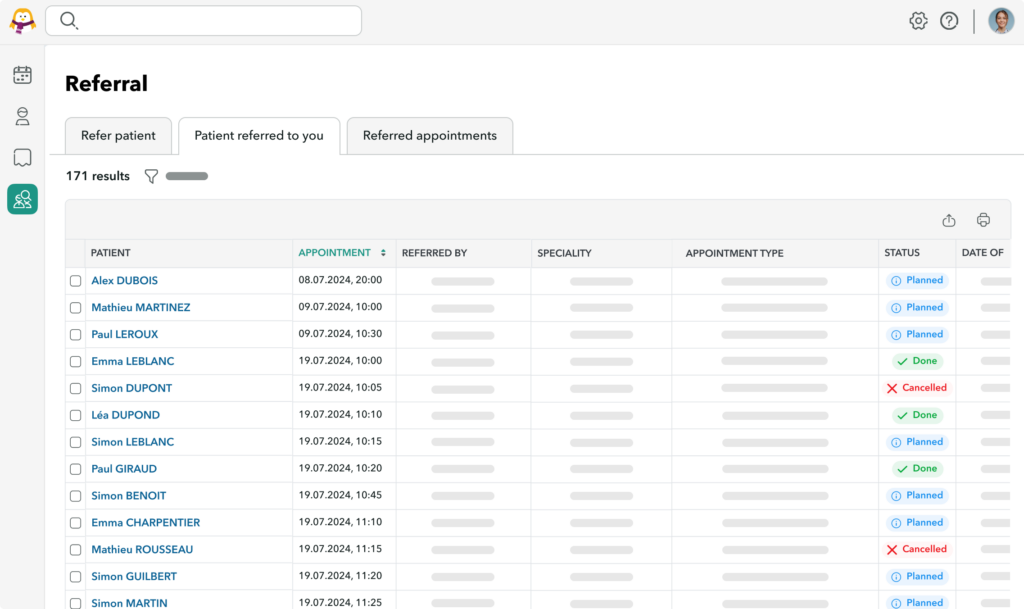Click the 171 results text
The height and width of the screenshot is (609, 1024).
click(98, 176)
